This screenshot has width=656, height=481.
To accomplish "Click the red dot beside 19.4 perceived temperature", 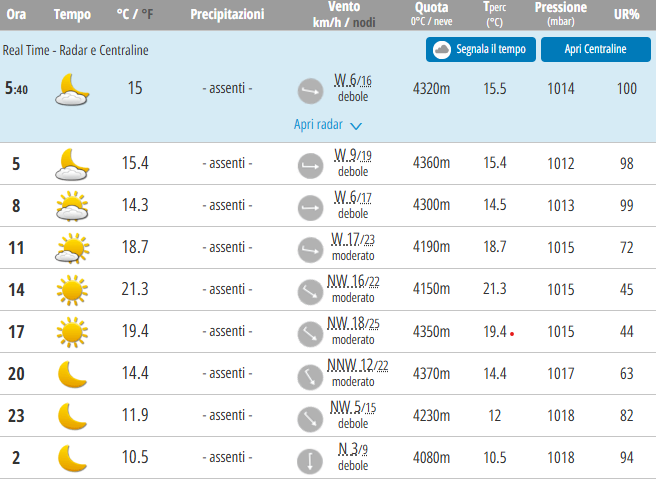I will click(x=512, y=333).
